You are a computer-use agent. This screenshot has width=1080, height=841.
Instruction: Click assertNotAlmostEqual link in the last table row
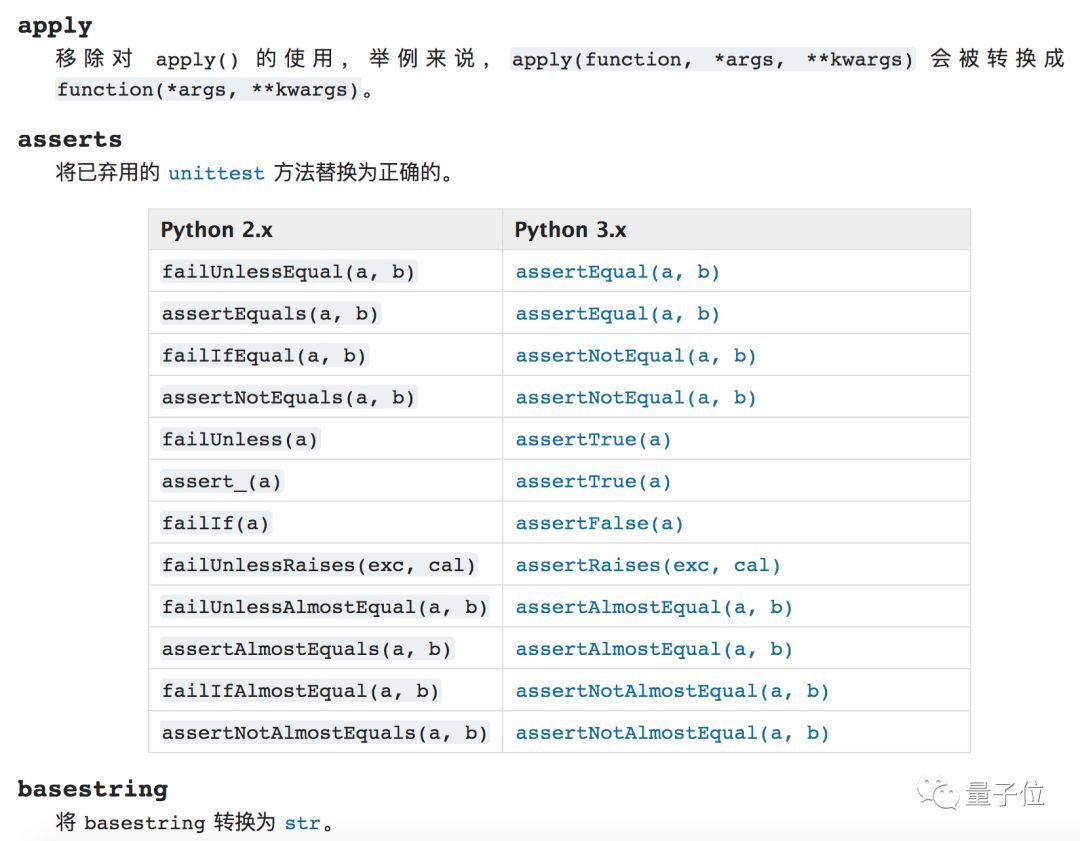[672, 733]
